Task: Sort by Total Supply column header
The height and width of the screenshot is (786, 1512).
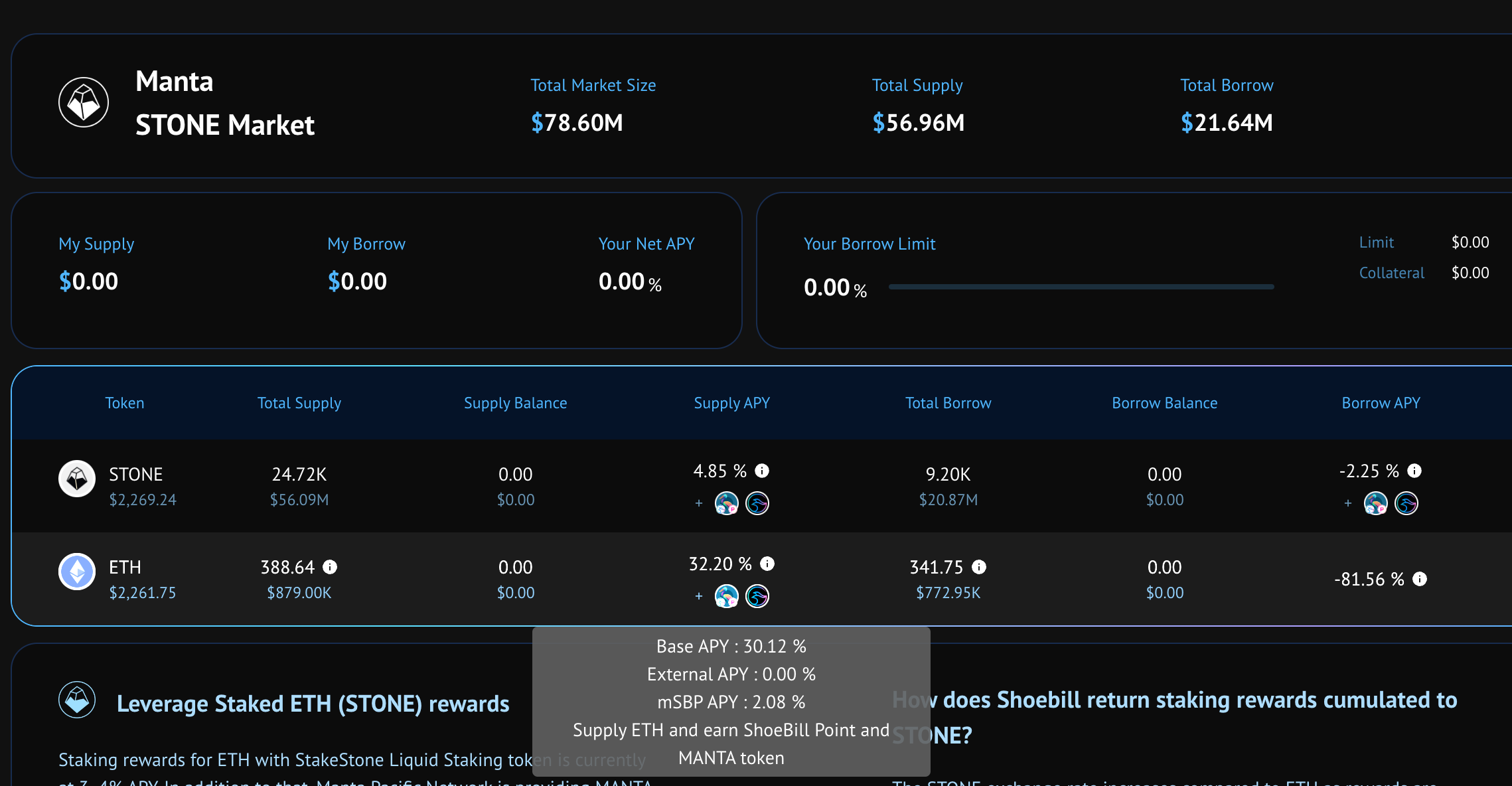Action: coord(299,403)
